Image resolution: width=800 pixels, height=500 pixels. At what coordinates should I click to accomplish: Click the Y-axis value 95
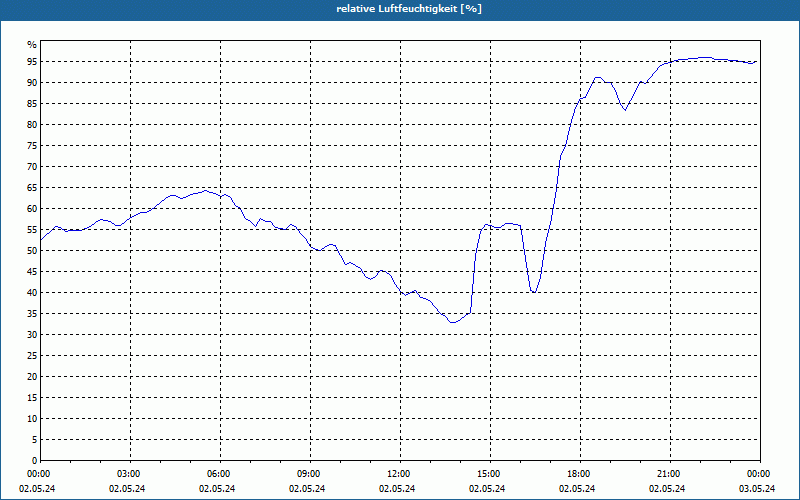tap(32, 62)
